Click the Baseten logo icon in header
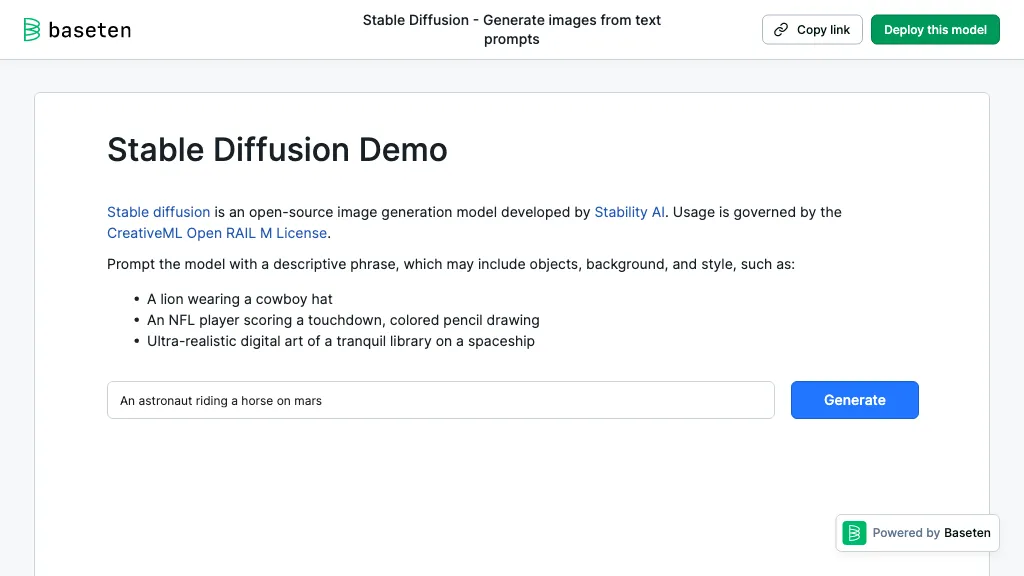Image resolution: width=1024 pixels, height=576 pixels. 33,30
